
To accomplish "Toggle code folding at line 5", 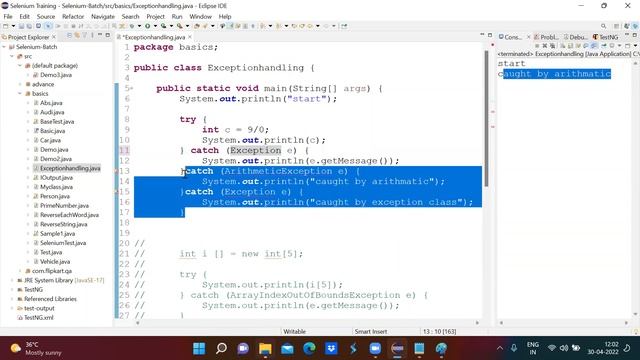I will [131, 88].
